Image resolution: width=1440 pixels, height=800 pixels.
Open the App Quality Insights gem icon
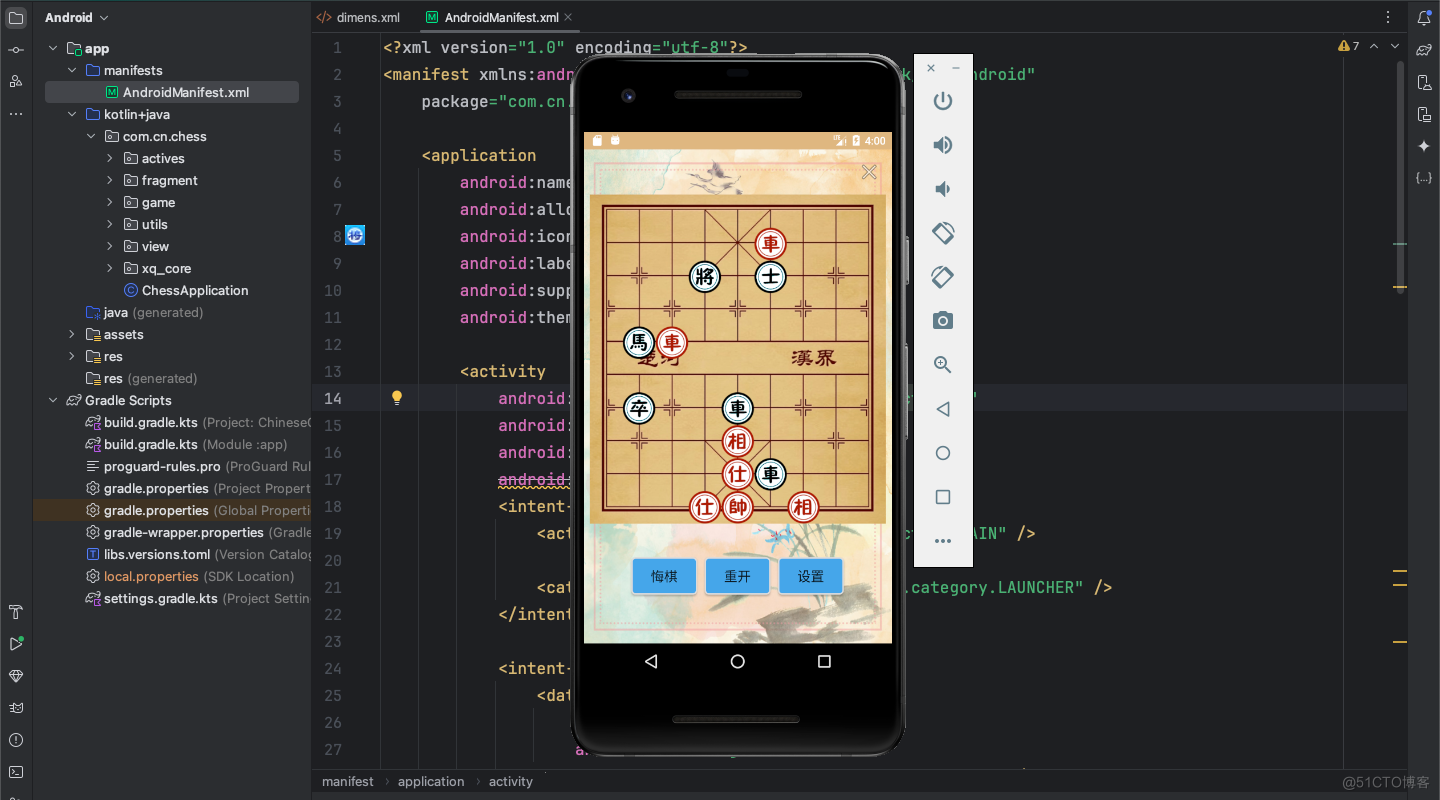pyautogui.click(x=16, y=676)
